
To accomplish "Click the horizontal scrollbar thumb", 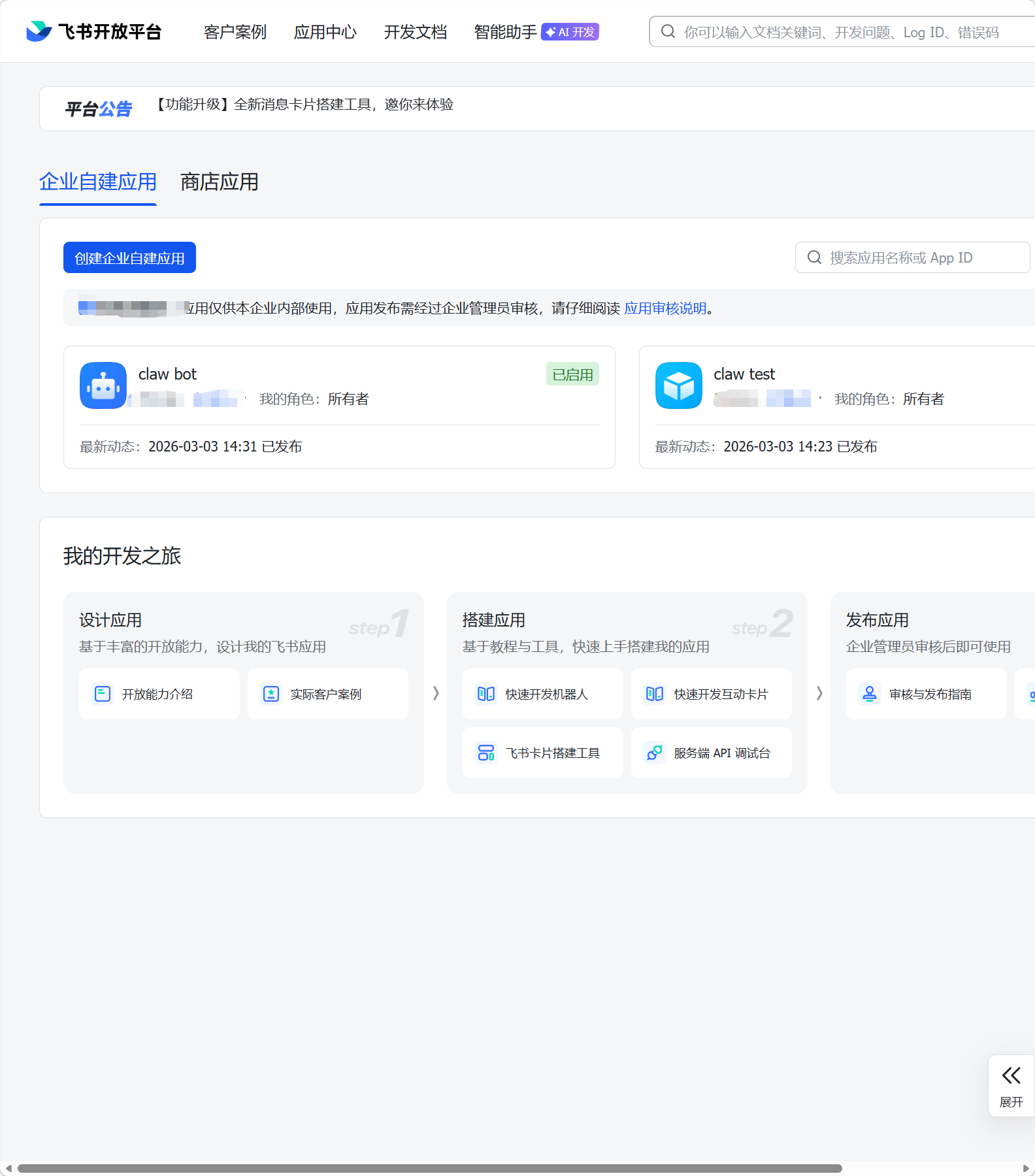I will (430, 1168).
